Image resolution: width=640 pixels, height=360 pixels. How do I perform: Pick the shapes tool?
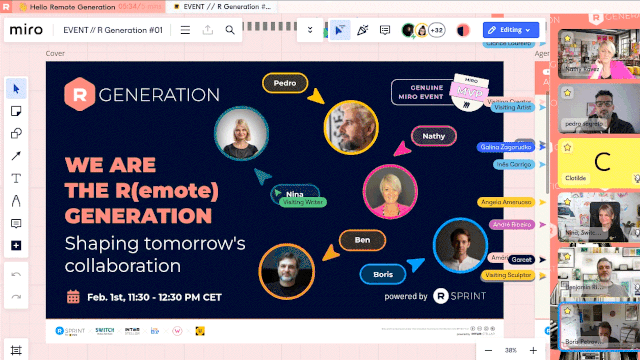[16, 133]
